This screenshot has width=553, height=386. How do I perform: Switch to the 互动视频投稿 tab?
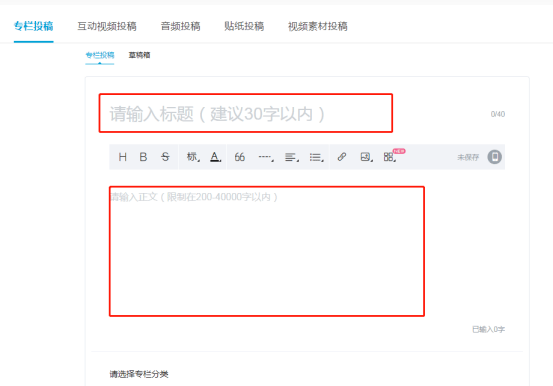(107, 26)
